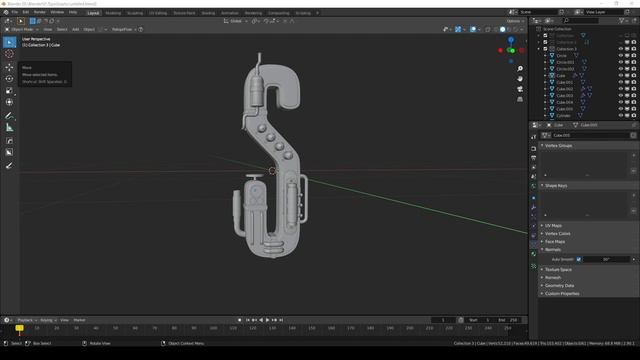This screenshot has width=640, height=360.
Task: Add a new shape key with plus
Action: coord(633,195)
